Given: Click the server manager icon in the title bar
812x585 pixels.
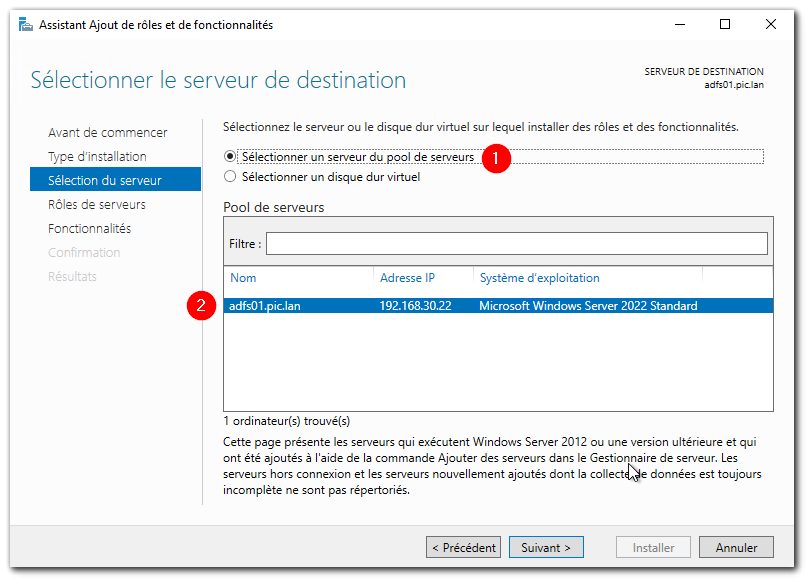Looking at the screenshot, I should pos(24,24).
